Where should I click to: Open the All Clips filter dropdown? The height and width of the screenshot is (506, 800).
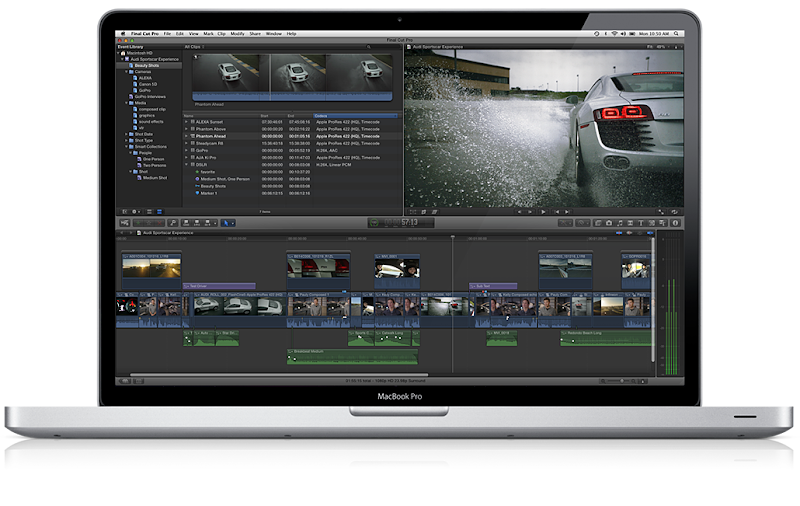194,47
